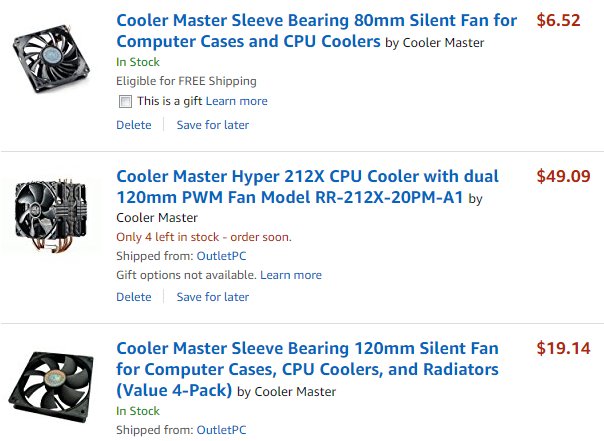
Task: Click Learn more next to gift options unavailable
Action: point(291,275)
